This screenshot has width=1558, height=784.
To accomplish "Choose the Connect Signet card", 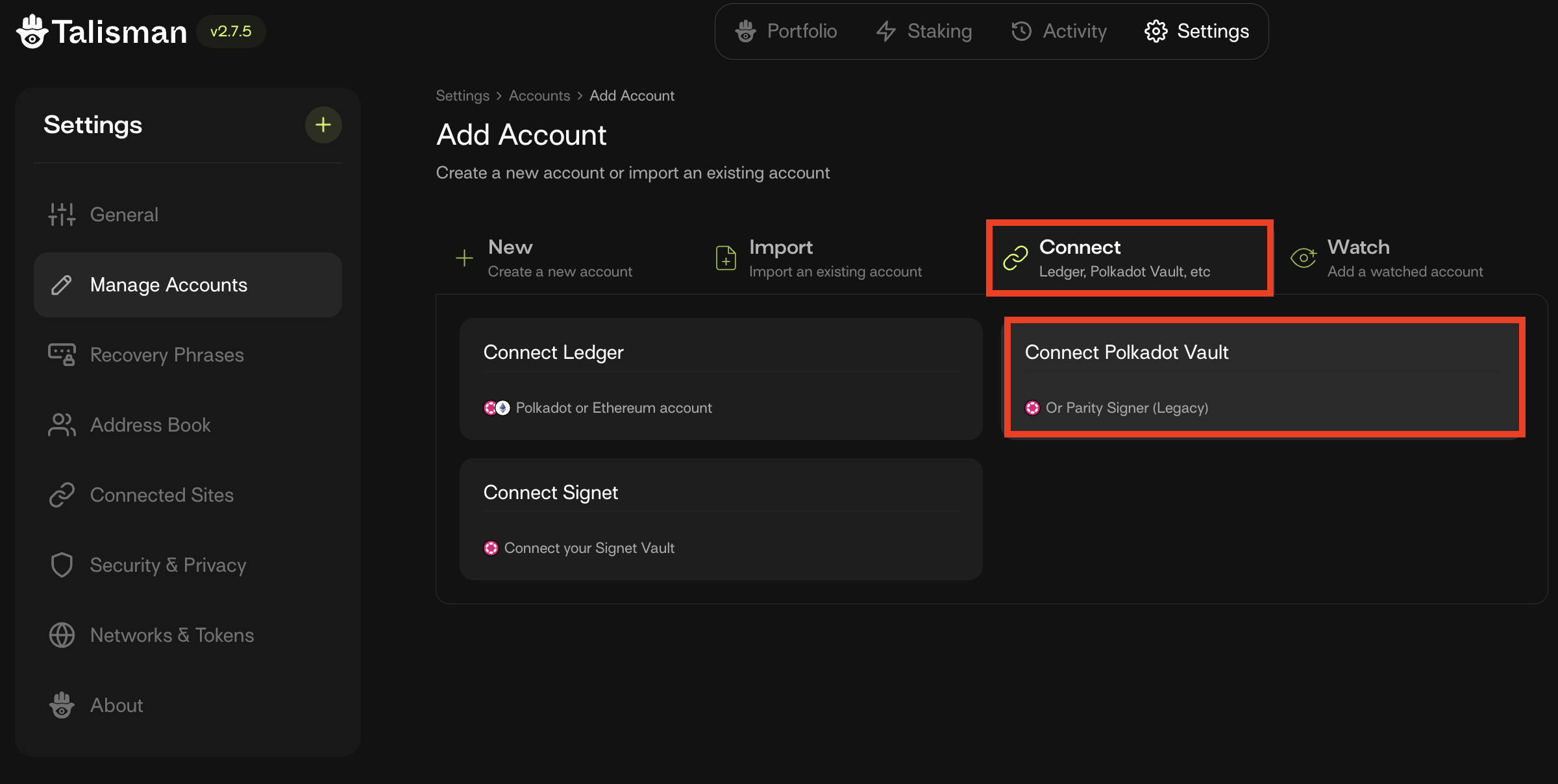I will click(721, 519).
